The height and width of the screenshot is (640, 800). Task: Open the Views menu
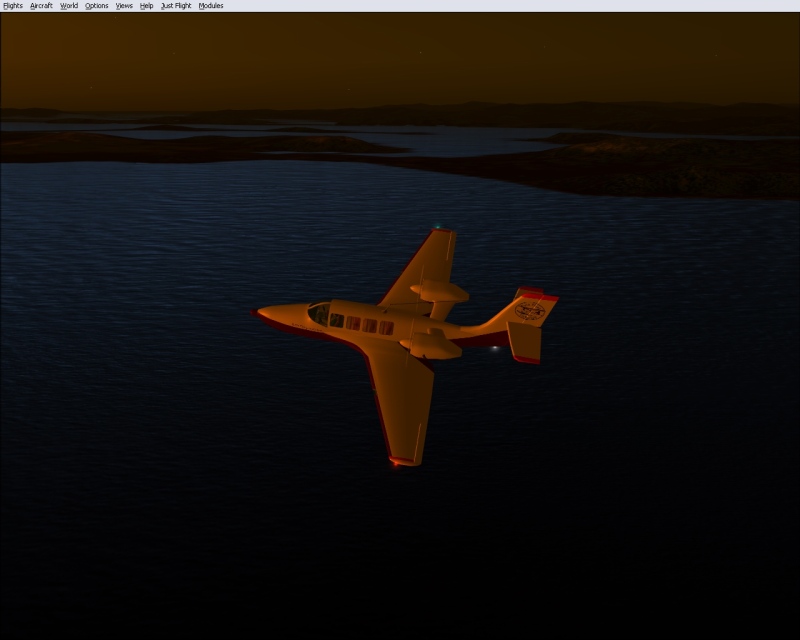click(x=124, y=6)
